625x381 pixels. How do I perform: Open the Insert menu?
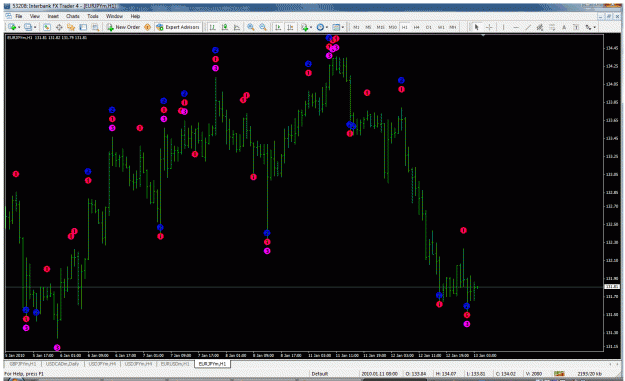[53, 16]
